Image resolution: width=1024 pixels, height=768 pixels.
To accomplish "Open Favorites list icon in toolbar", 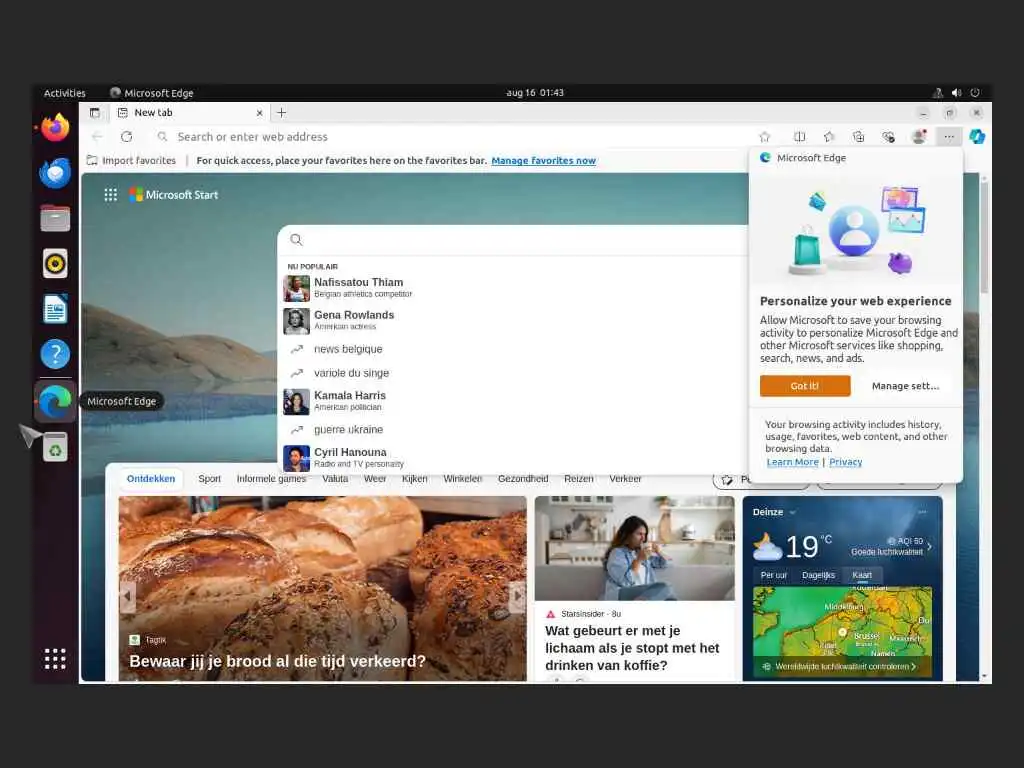I will coord(829,136).
